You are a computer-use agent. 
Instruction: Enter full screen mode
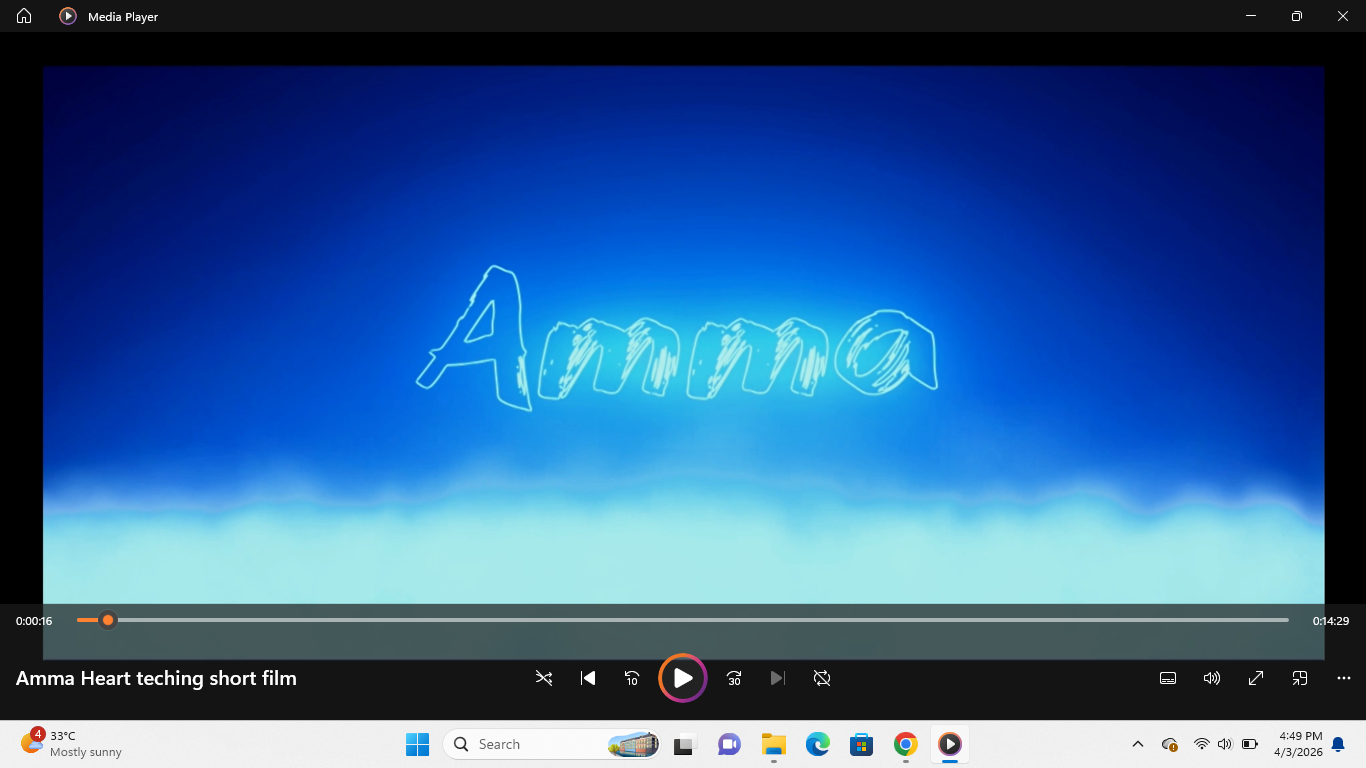coord(1256,678)
